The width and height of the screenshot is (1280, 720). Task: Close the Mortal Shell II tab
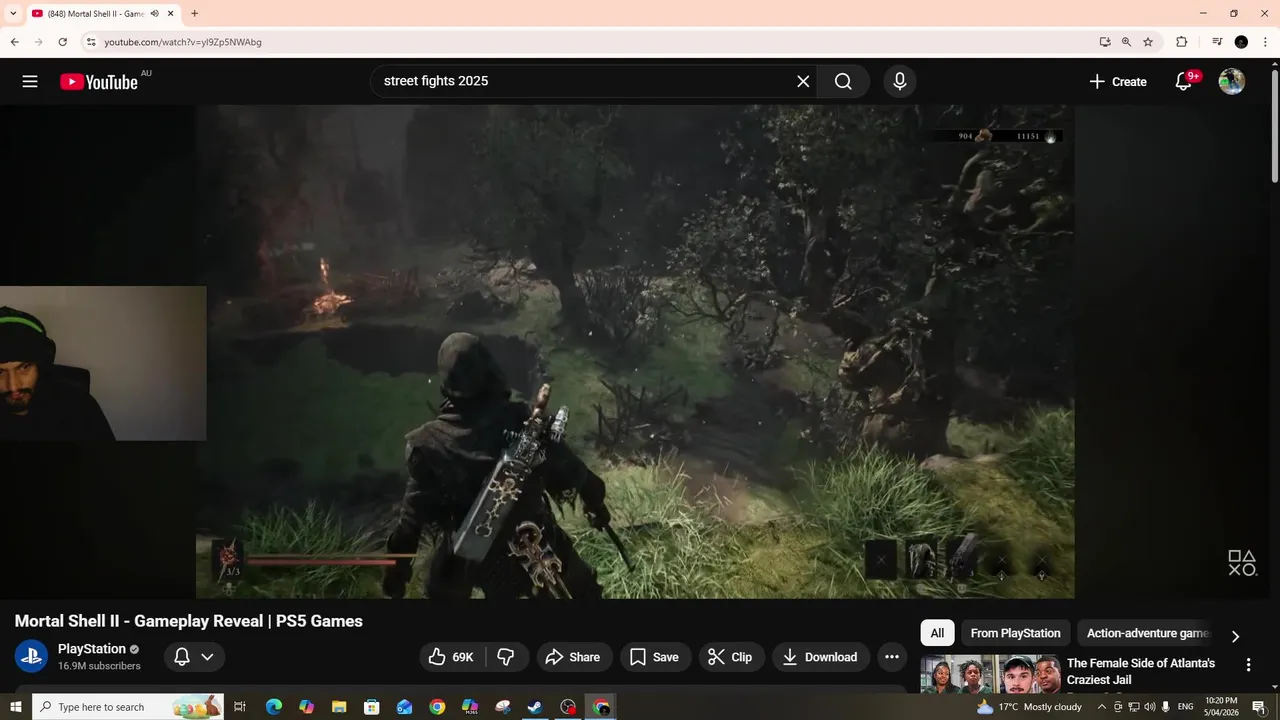point(171,13)
